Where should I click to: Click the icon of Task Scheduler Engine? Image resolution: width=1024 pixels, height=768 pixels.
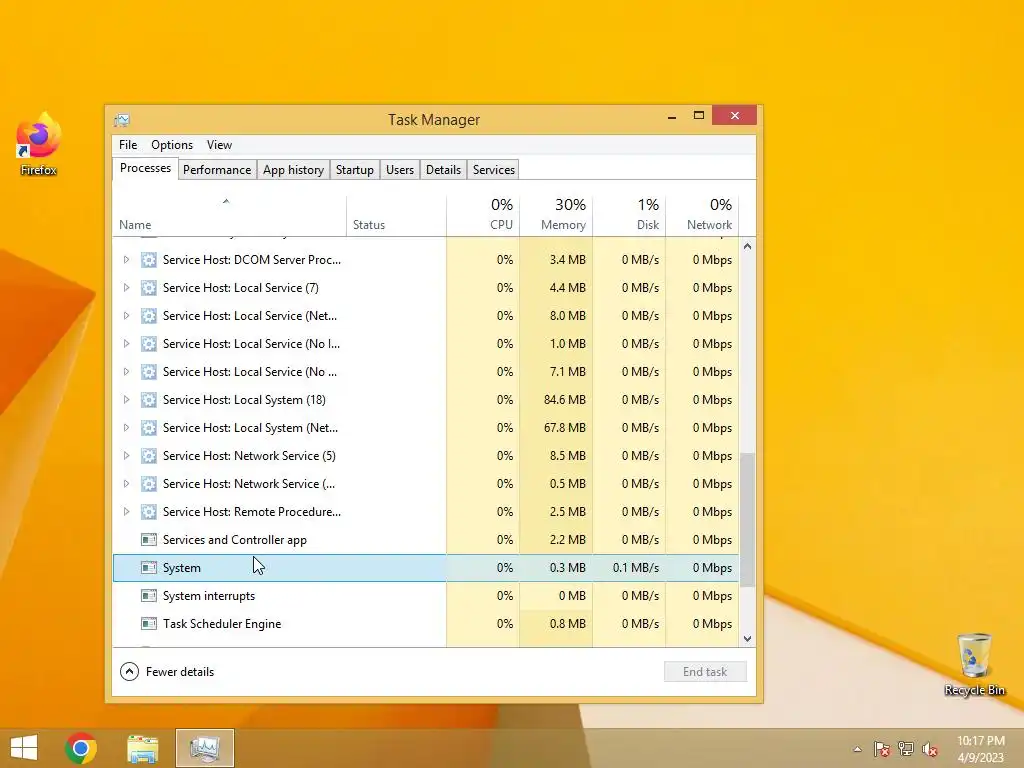[149, 624]
